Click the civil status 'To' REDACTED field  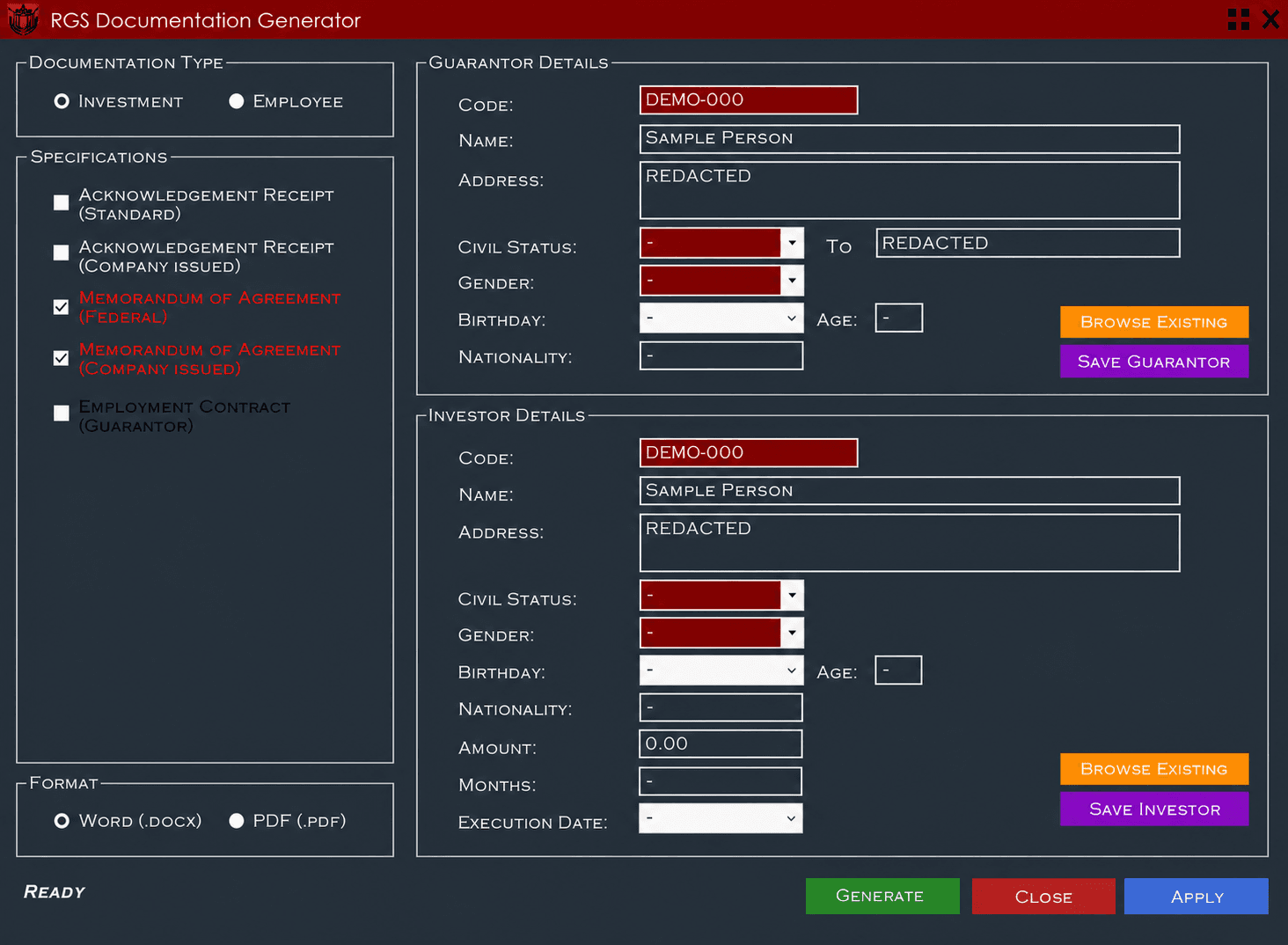[1028, 243]
